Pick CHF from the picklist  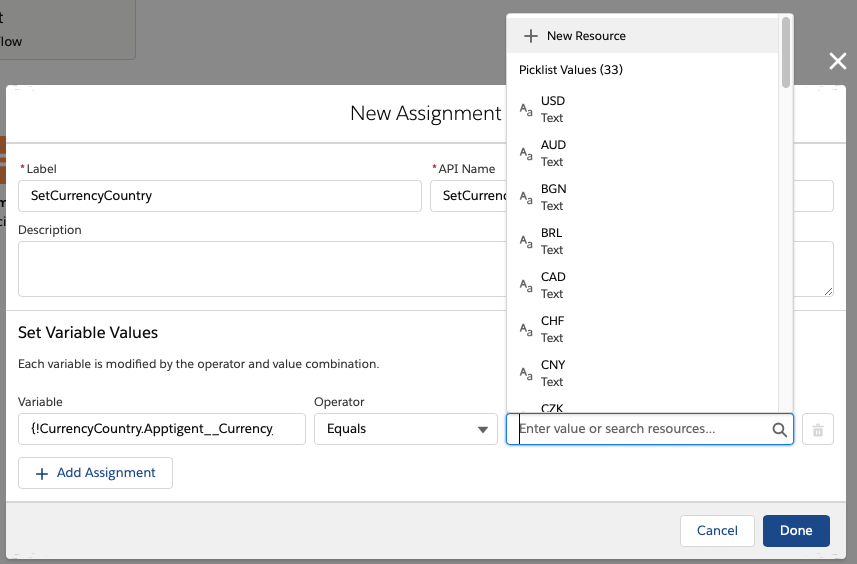point(642,330)
